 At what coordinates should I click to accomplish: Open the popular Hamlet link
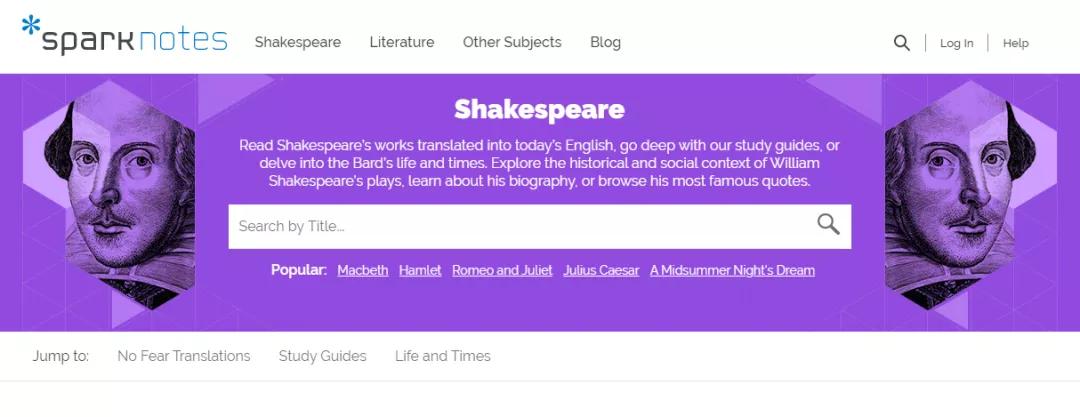(420, 270)
